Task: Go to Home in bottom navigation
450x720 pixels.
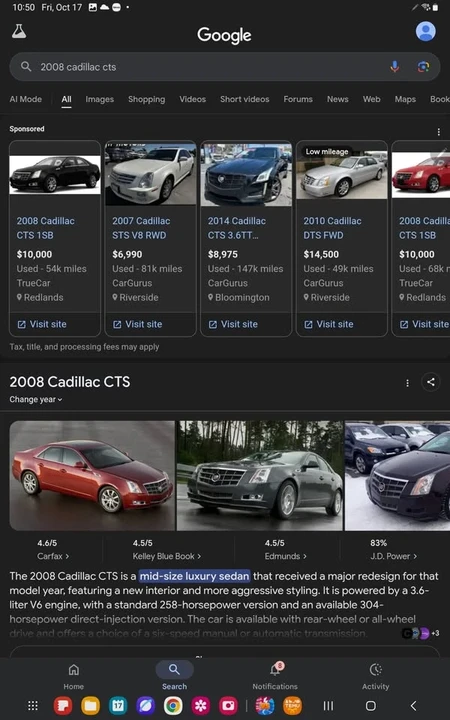Action: coord(73,676)
